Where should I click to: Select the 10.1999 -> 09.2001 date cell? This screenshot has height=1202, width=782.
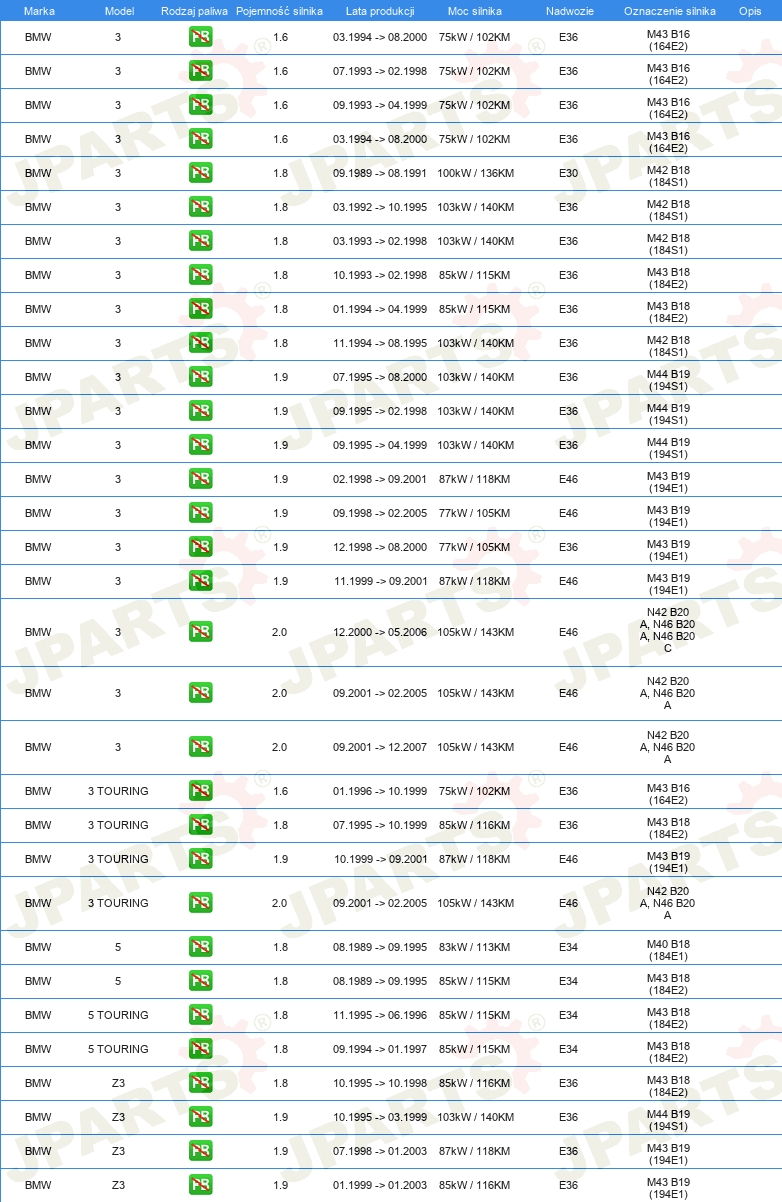tap(380, 859)
